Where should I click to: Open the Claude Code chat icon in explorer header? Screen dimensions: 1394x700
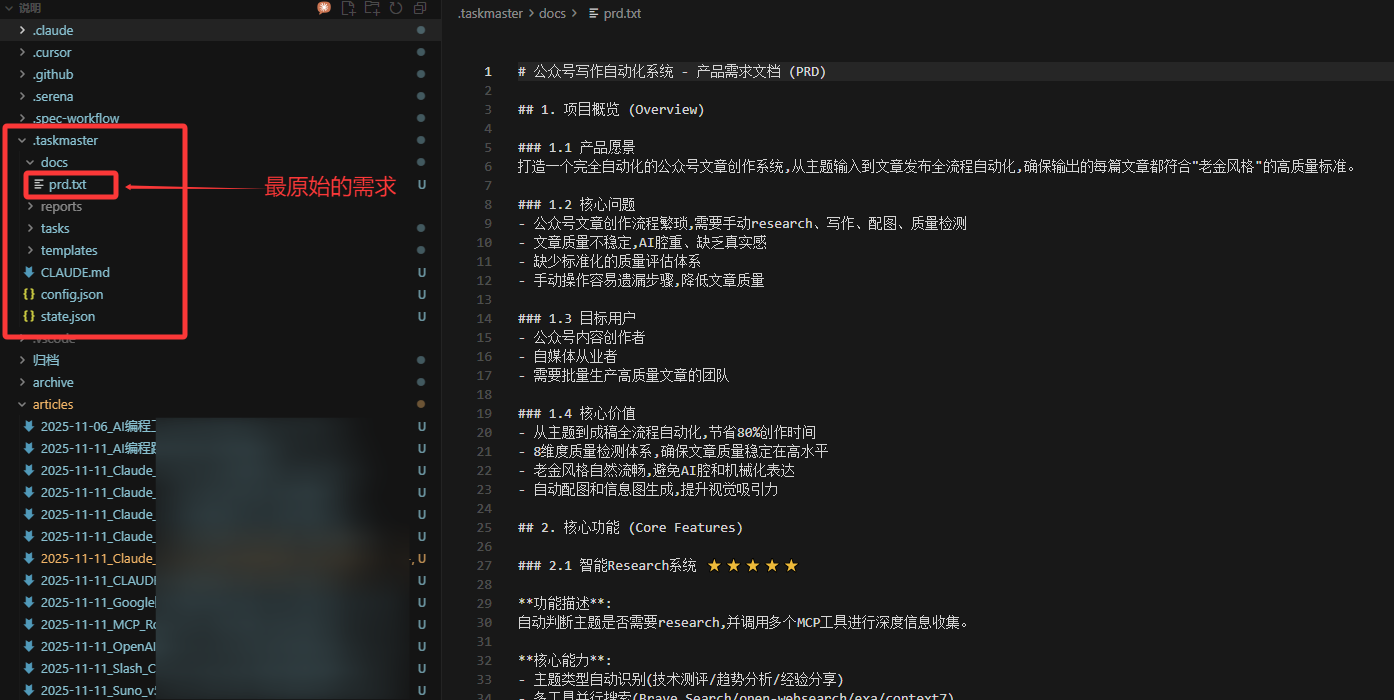pyautogui.click(x=324, y=8)
